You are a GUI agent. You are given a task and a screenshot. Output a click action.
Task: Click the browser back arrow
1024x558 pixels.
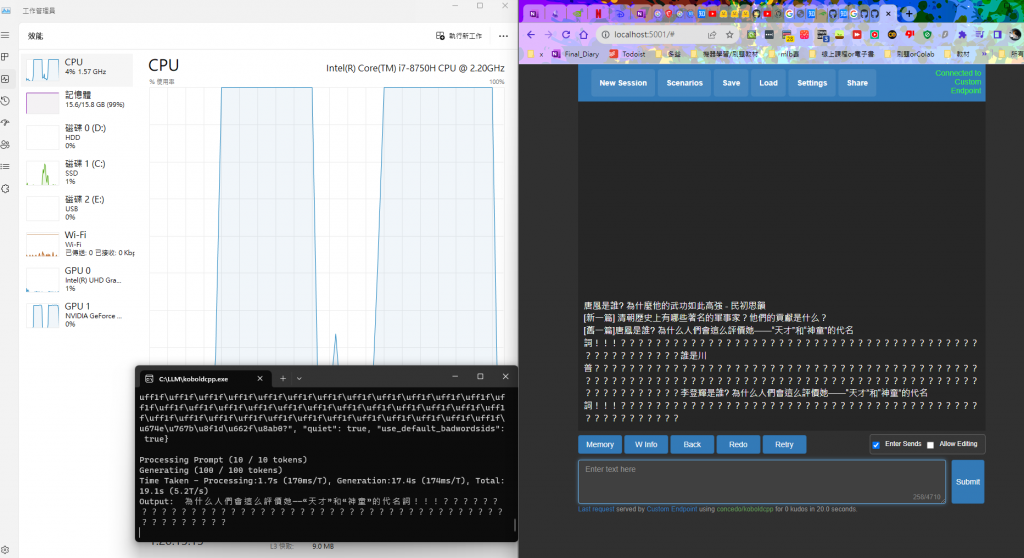coord(531,35)
